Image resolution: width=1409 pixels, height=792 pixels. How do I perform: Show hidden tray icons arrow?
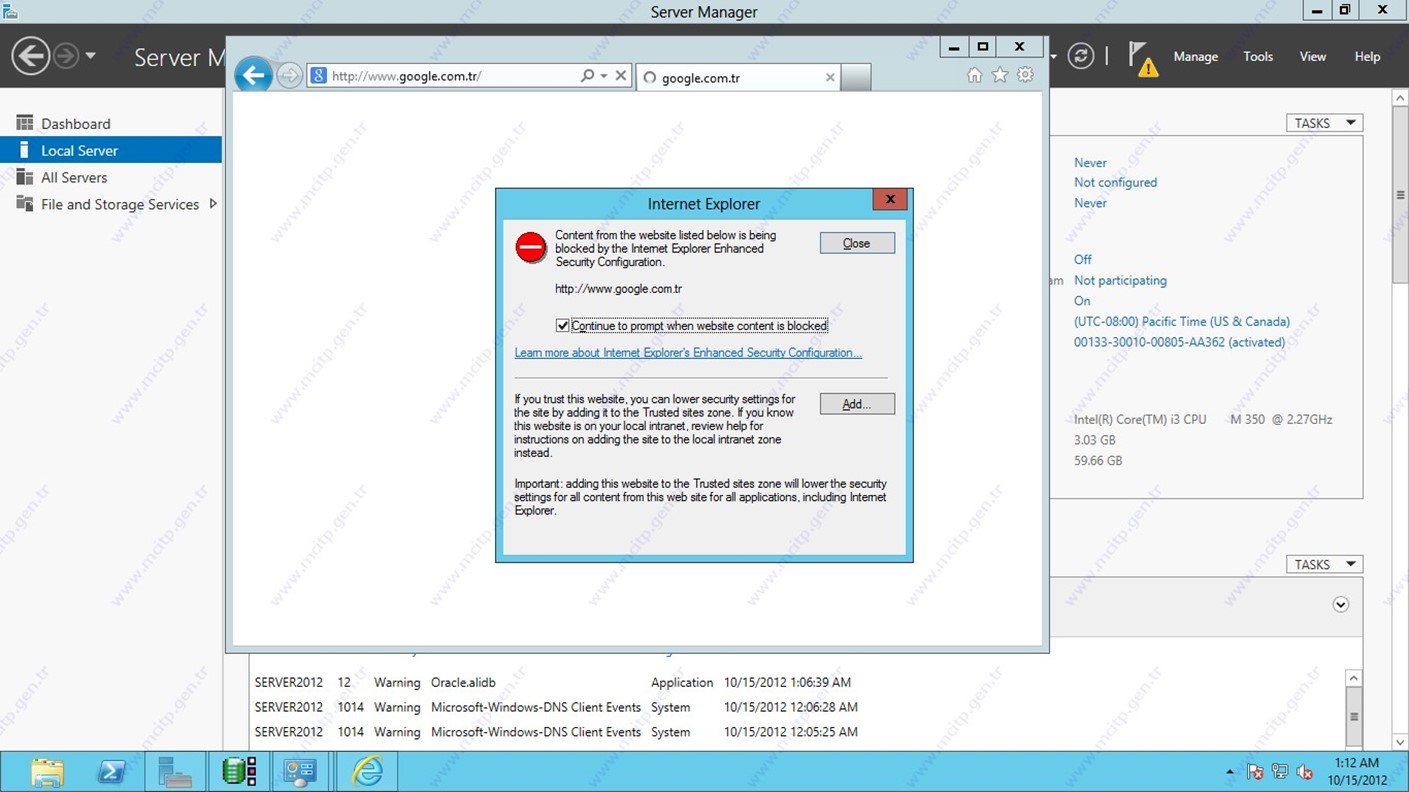tap(1230, 773)
